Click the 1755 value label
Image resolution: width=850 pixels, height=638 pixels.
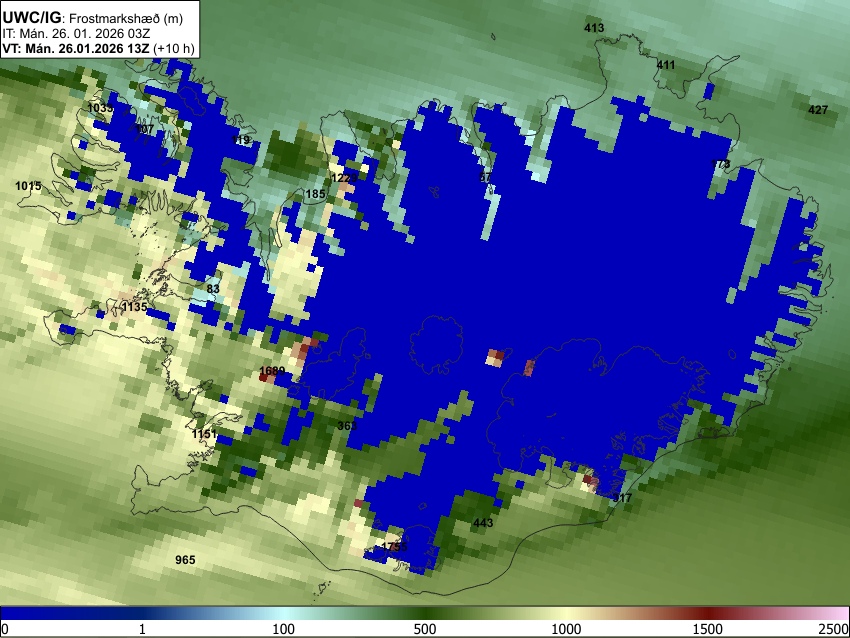tap(394, 546)
